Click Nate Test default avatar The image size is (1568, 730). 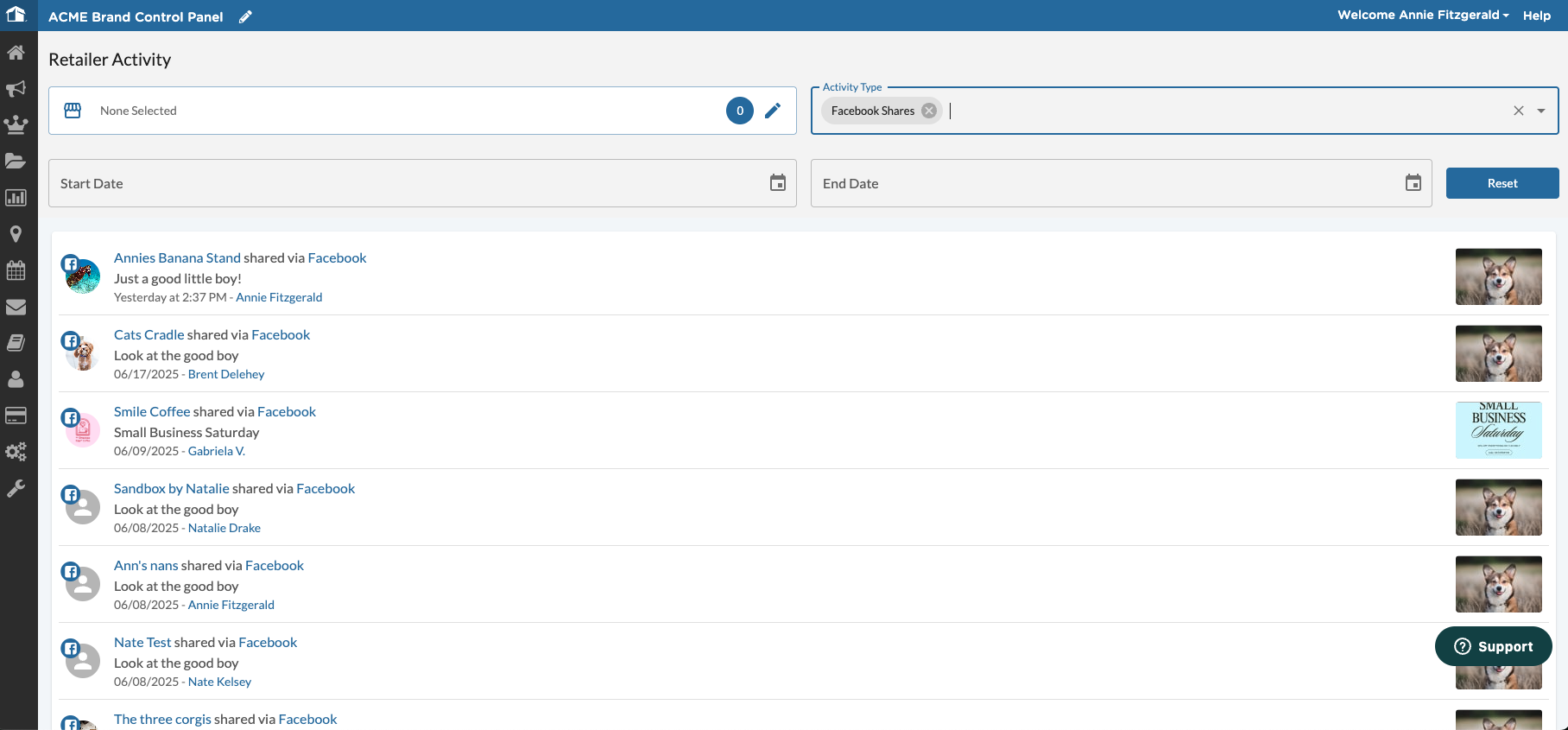click(83, 661)
